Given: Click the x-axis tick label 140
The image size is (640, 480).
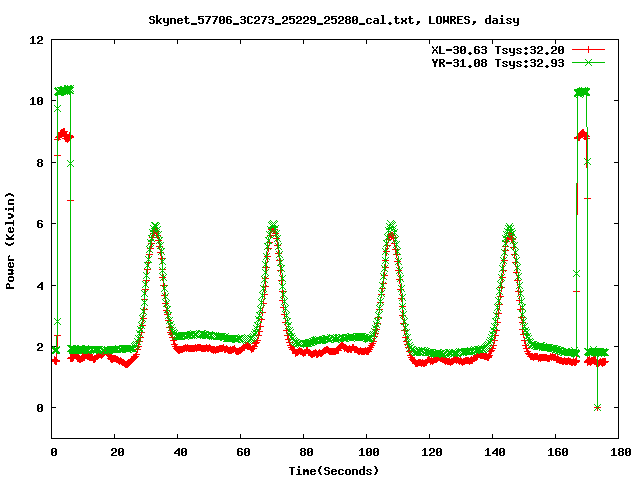Looking at the screenshot, I should click(x=495, y=452).
